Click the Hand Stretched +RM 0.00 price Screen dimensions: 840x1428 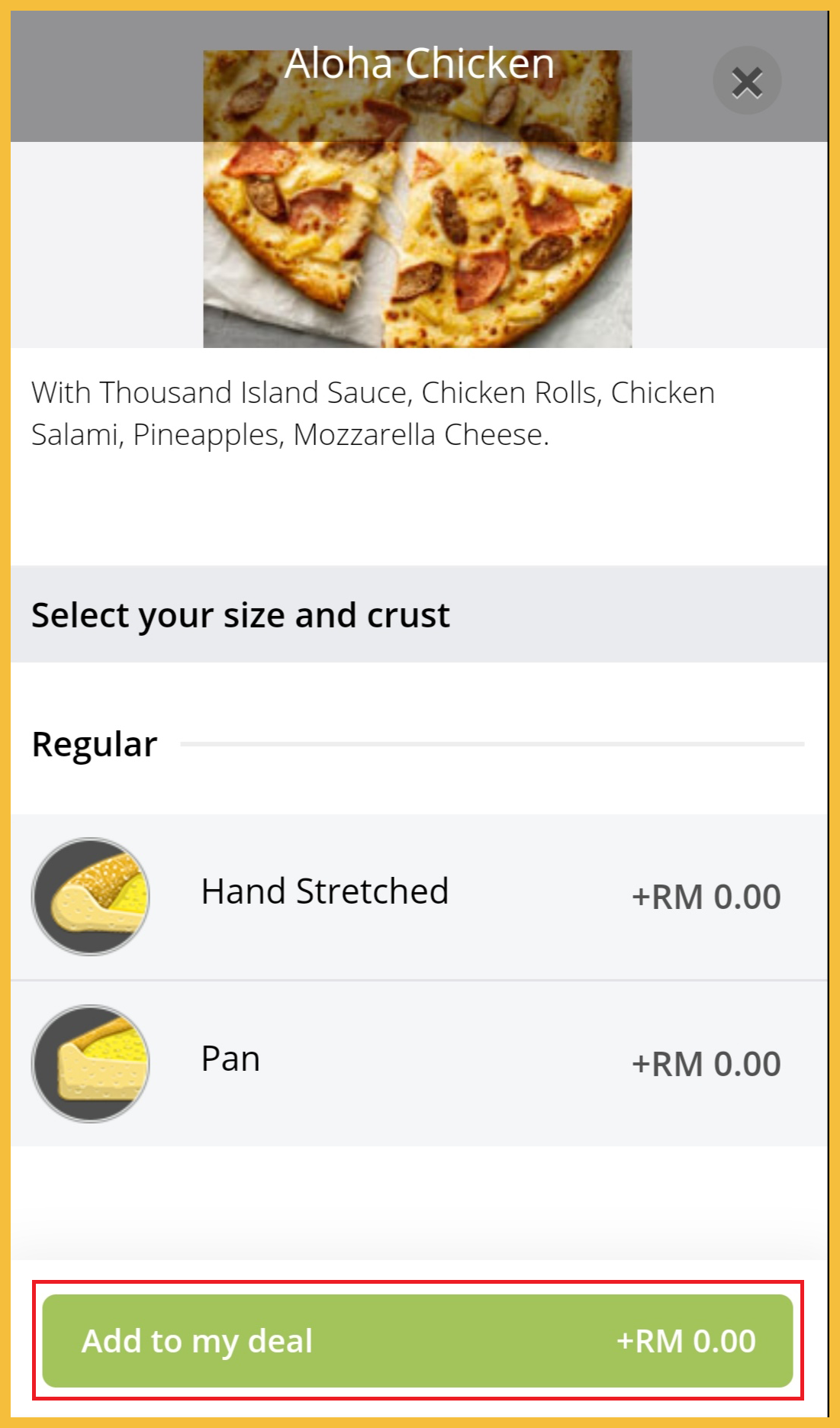[706, 897]
